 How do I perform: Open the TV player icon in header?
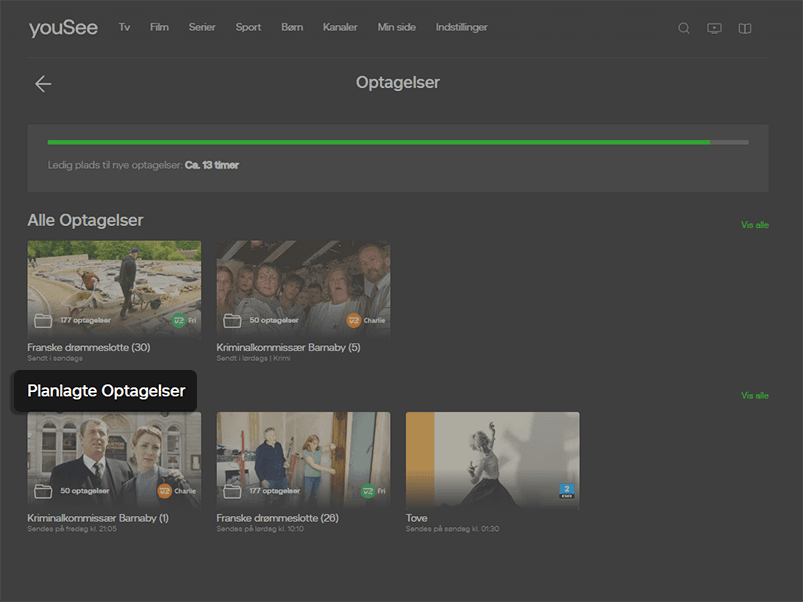click(714, 28)
